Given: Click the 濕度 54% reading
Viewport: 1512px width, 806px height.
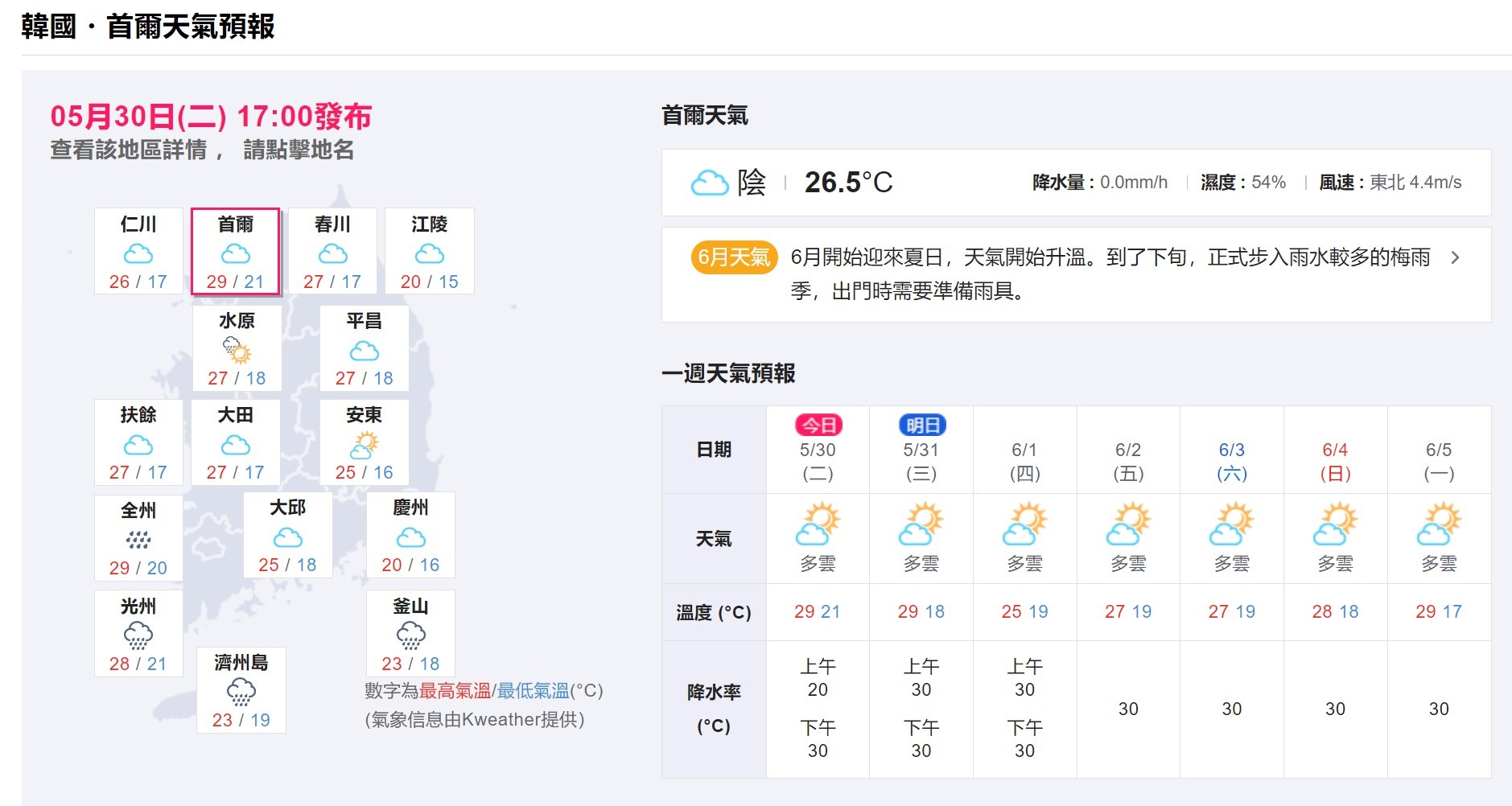Looking at the screenshot, I should 1243,183.
